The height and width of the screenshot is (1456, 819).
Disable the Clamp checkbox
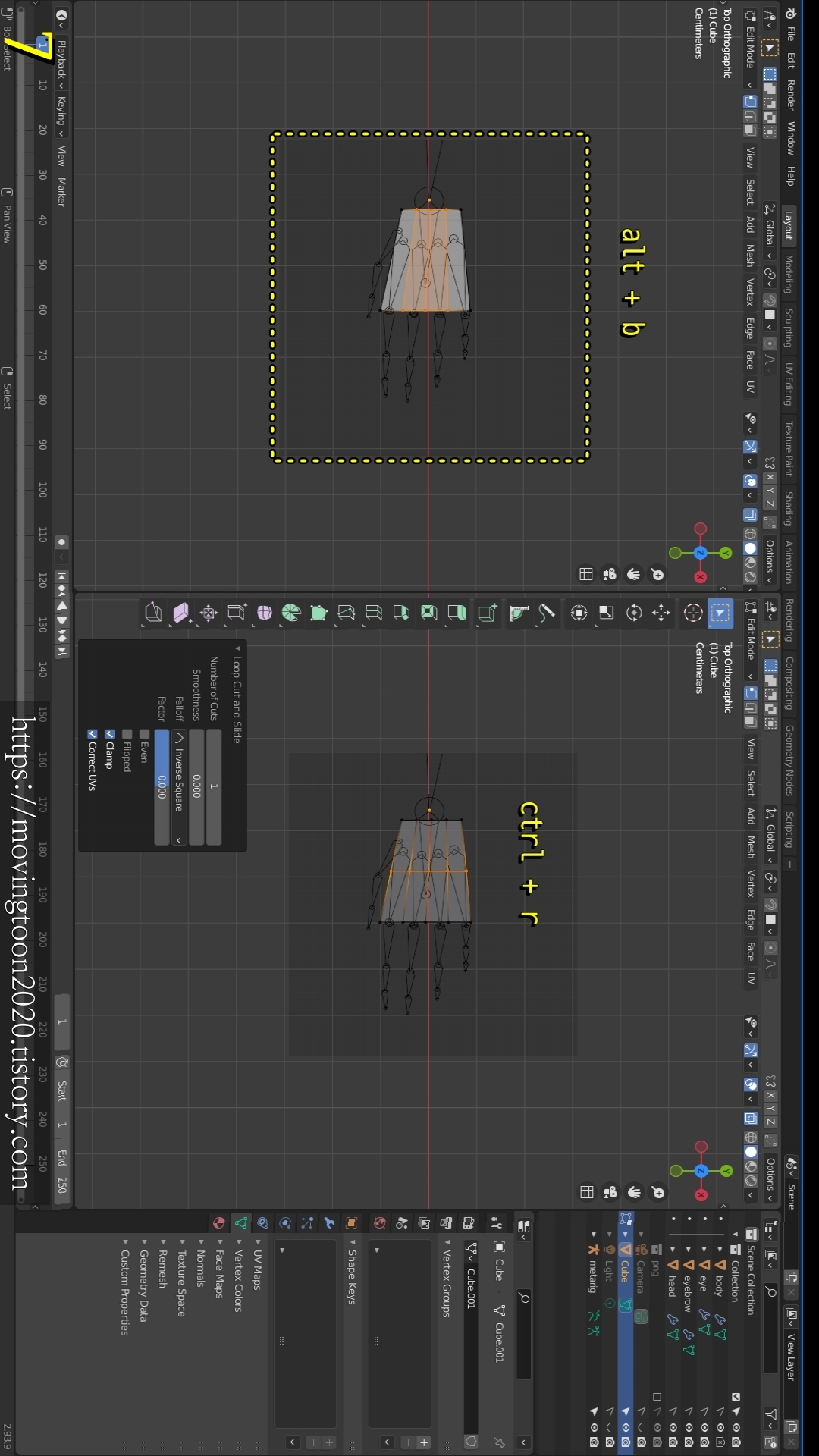tap(109, 735)
